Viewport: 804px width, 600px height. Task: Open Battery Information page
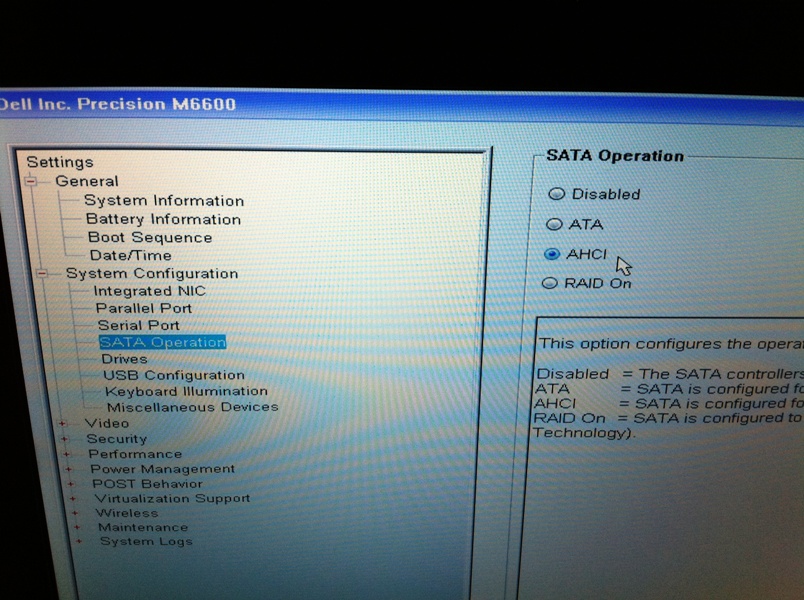(164, 219)
